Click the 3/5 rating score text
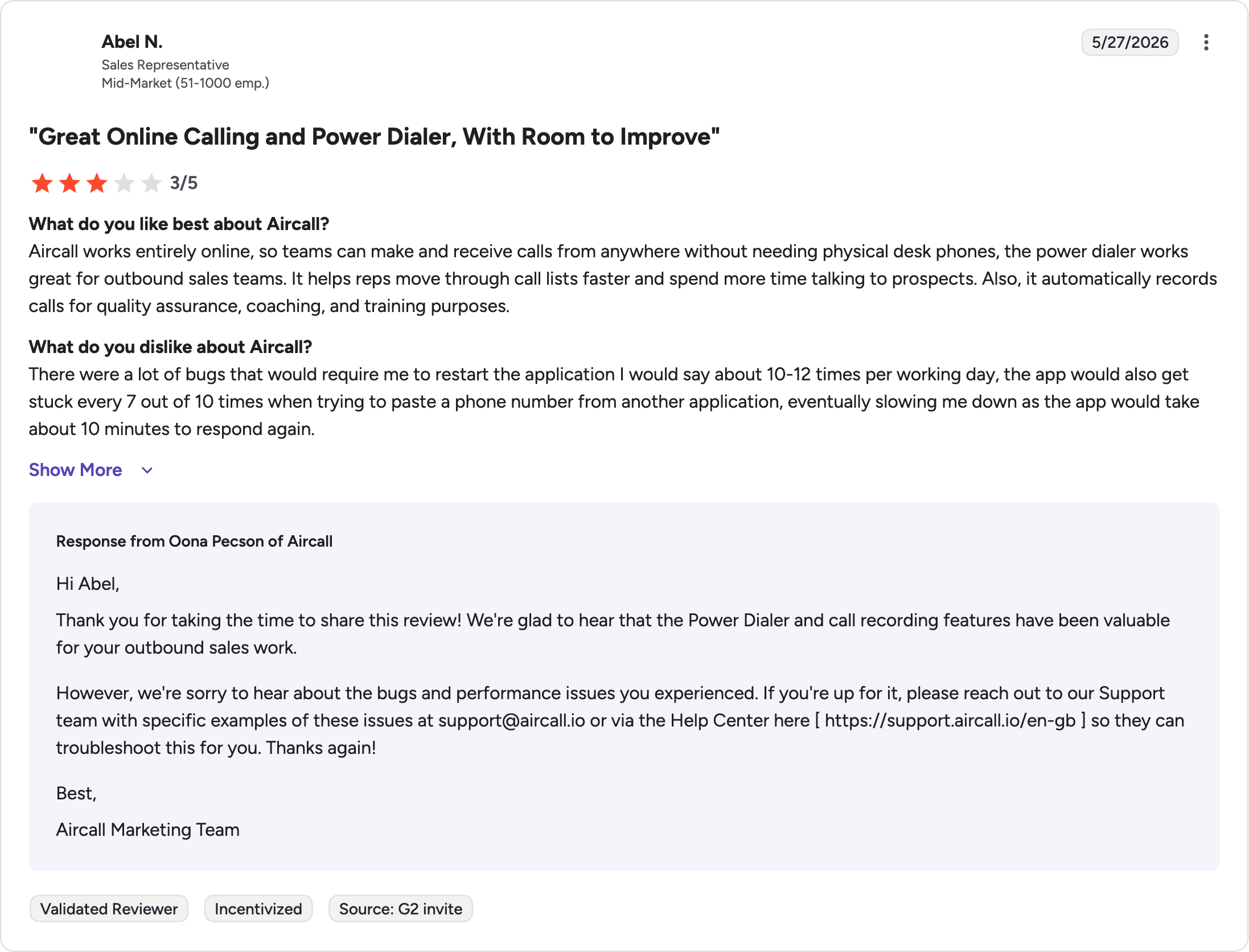1249x952 pixels. [x=184, y=183]
